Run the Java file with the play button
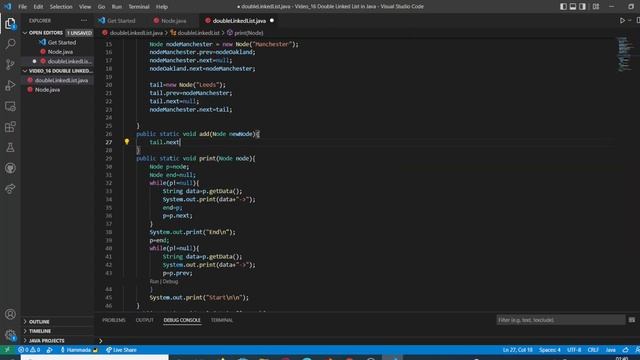Screen dimensions: 640x360 tap(622, 20)
